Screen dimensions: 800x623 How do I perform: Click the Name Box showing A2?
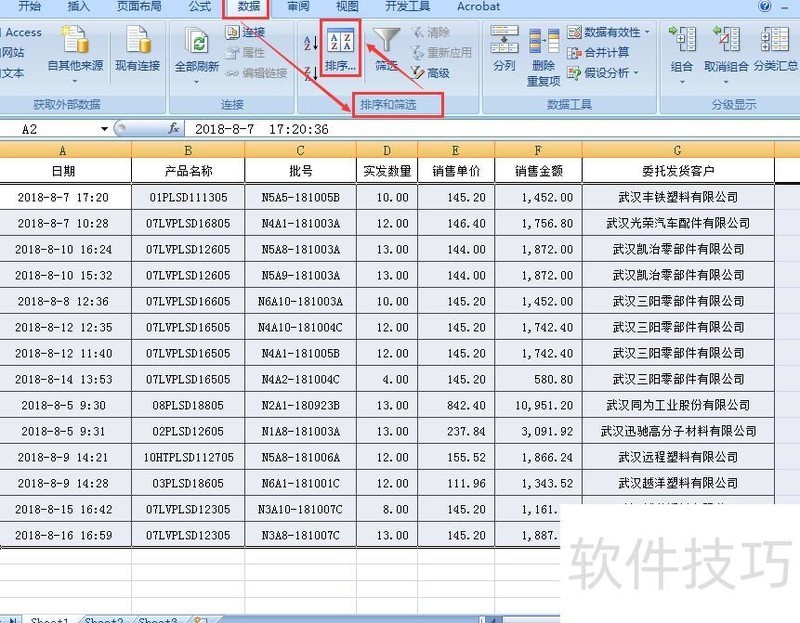(49, 129)
